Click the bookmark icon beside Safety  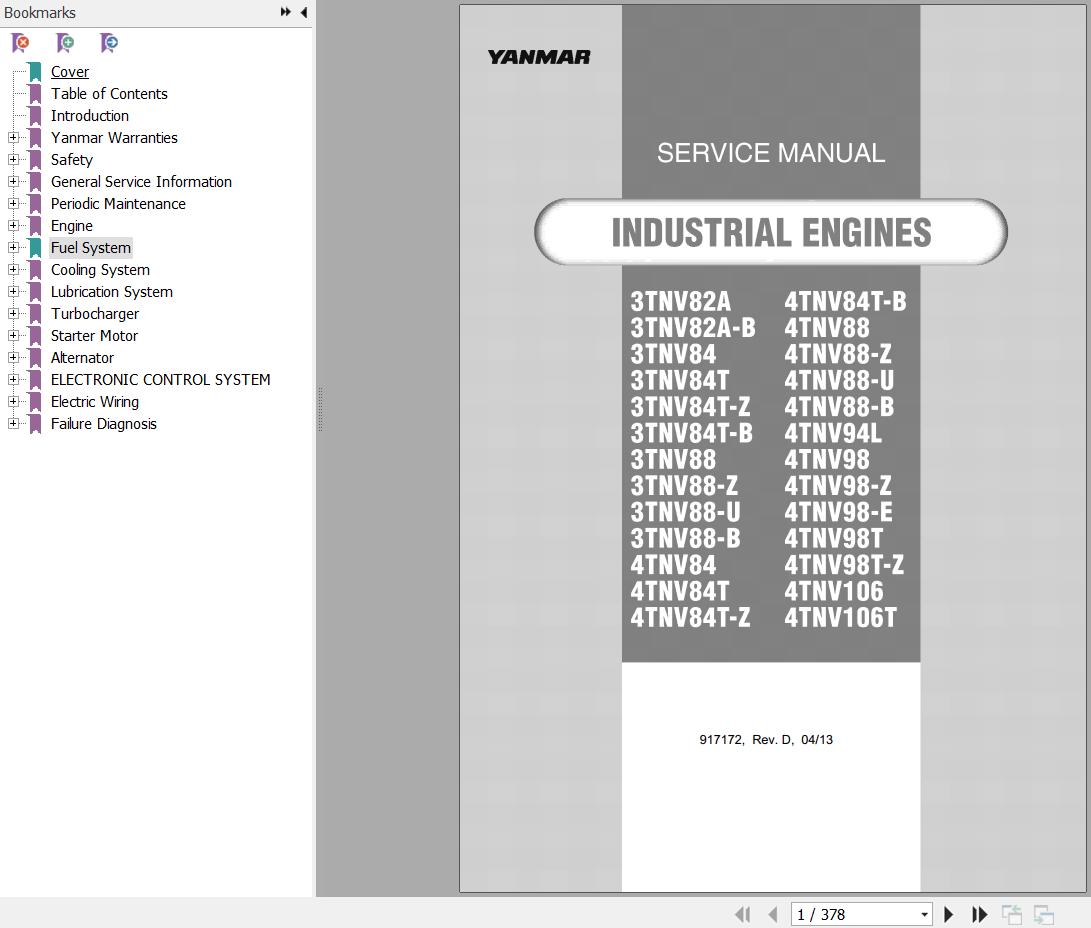pos(35,159)
